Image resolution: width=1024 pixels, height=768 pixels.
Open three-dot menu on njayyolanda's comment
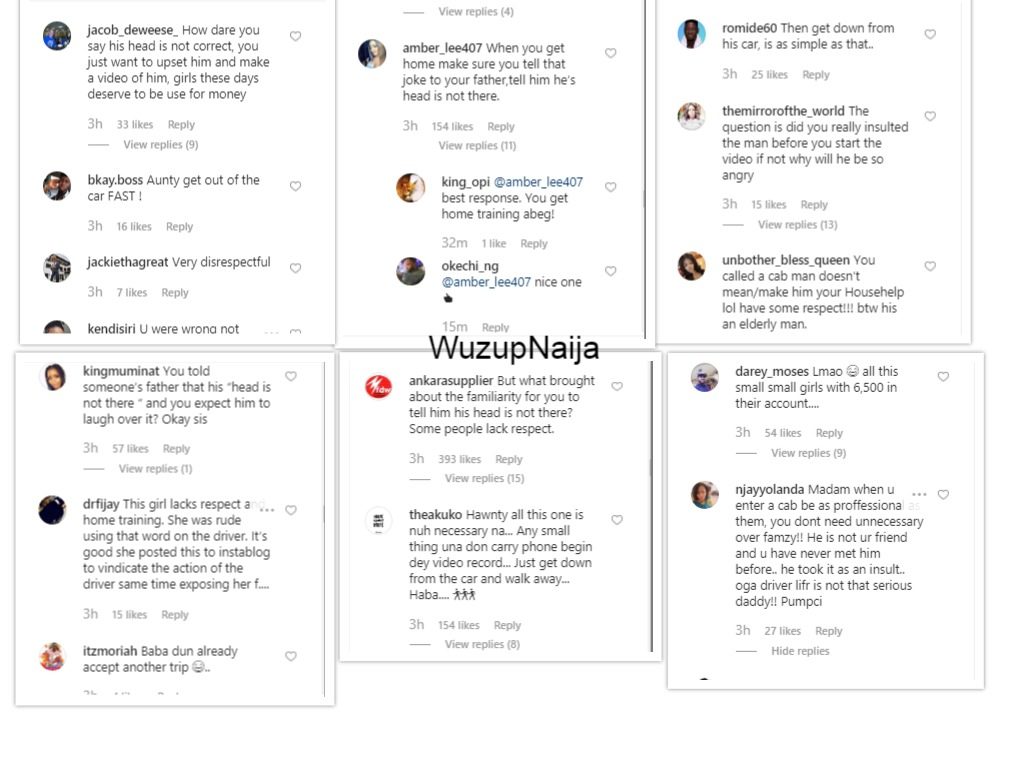pyautogui.click(x=919, y=495)
